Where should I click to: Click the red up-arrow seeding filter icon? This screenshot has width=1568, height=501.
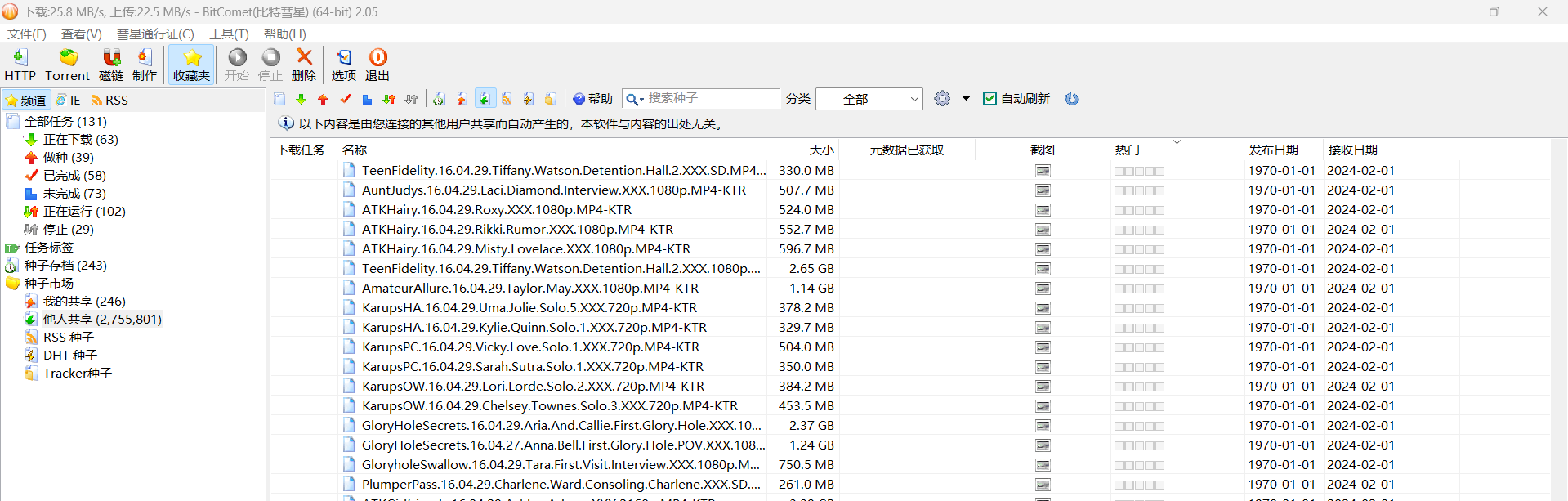coord(324,99)
